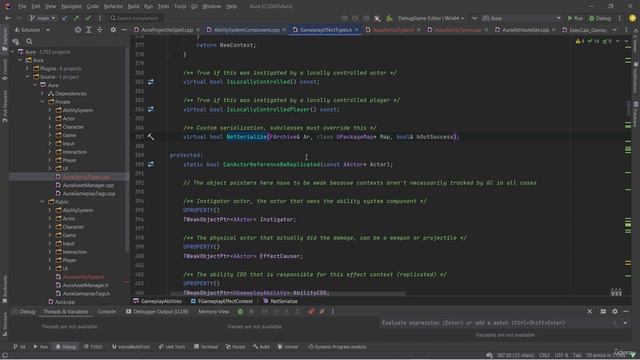640x360 pixels.
Task: Click the gutter icon beside CanActorReferenceBeReplicated
Action: (151, 164)
